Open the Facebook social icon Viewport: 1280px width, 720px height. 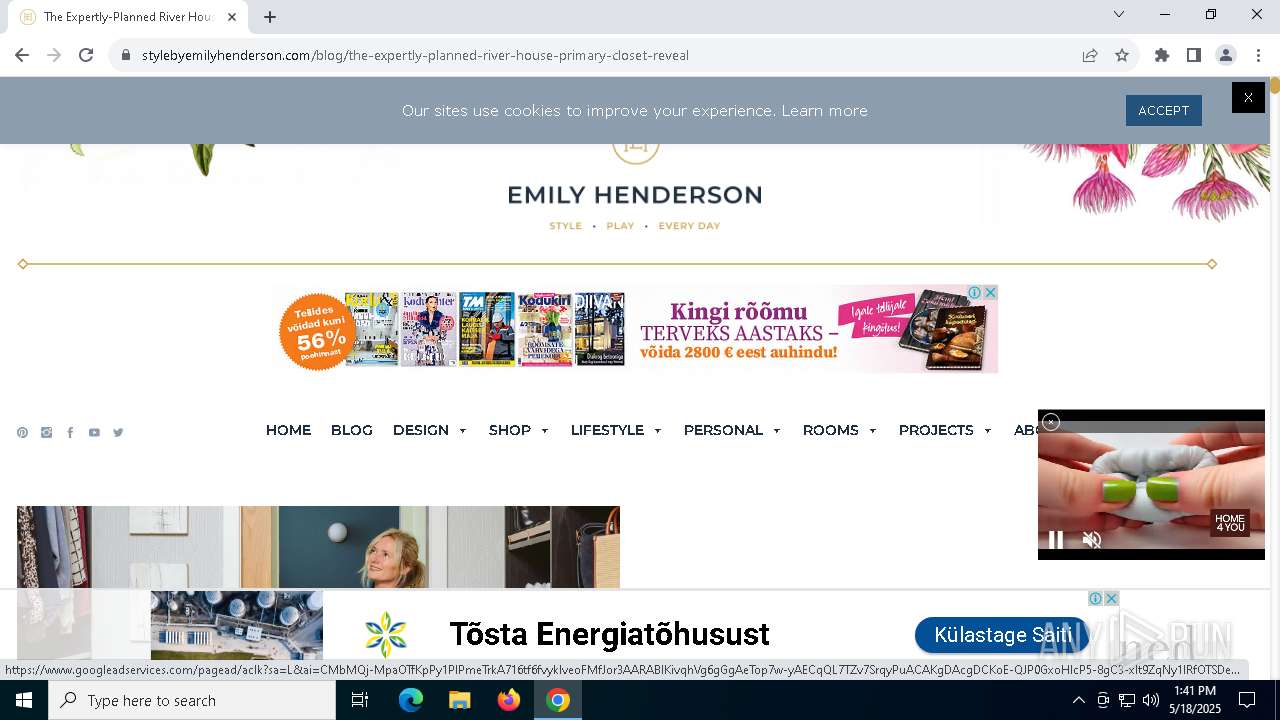pos(70,433)
